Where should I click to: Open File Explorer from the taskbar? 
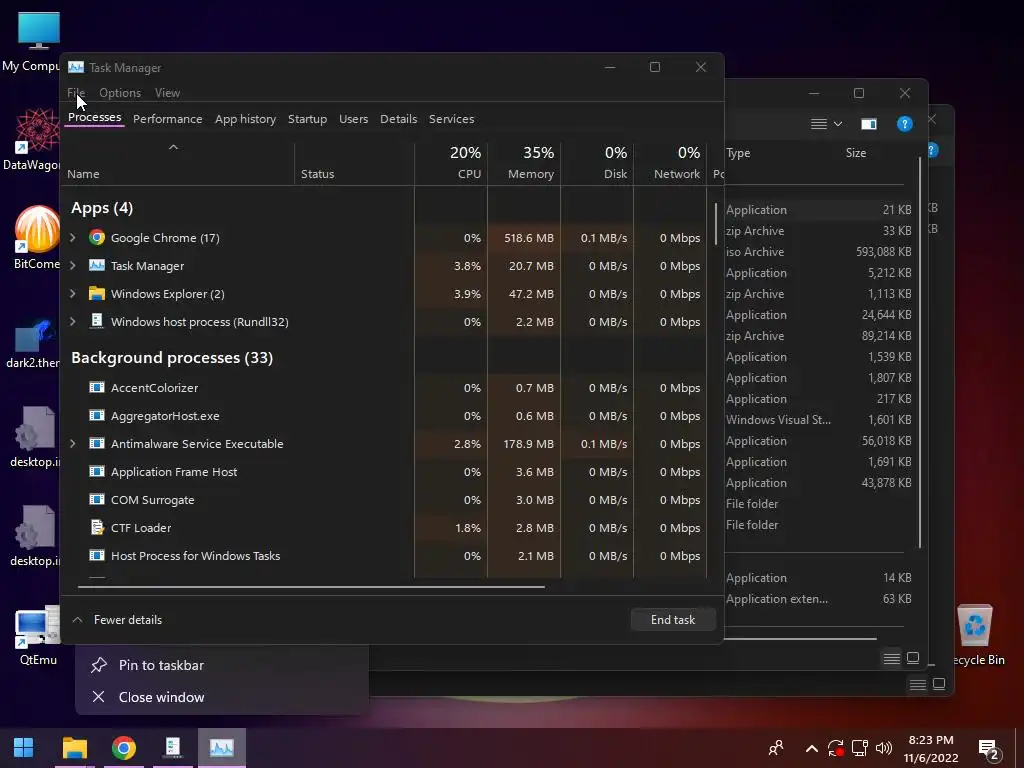[x=74, y=747]
